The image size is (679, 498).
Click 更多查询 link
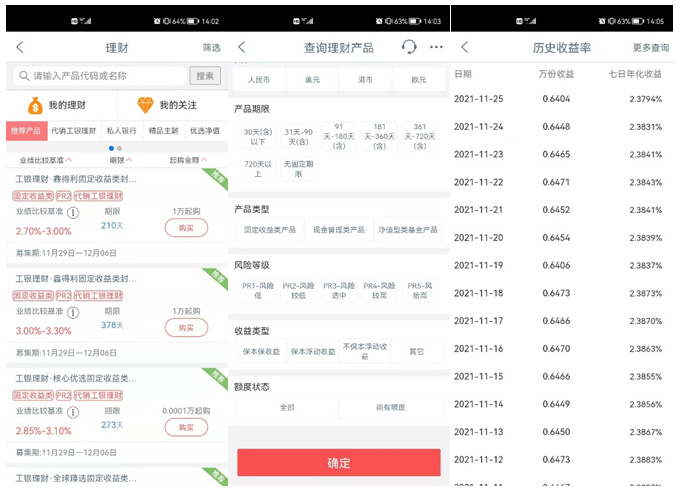coord(650,48)
